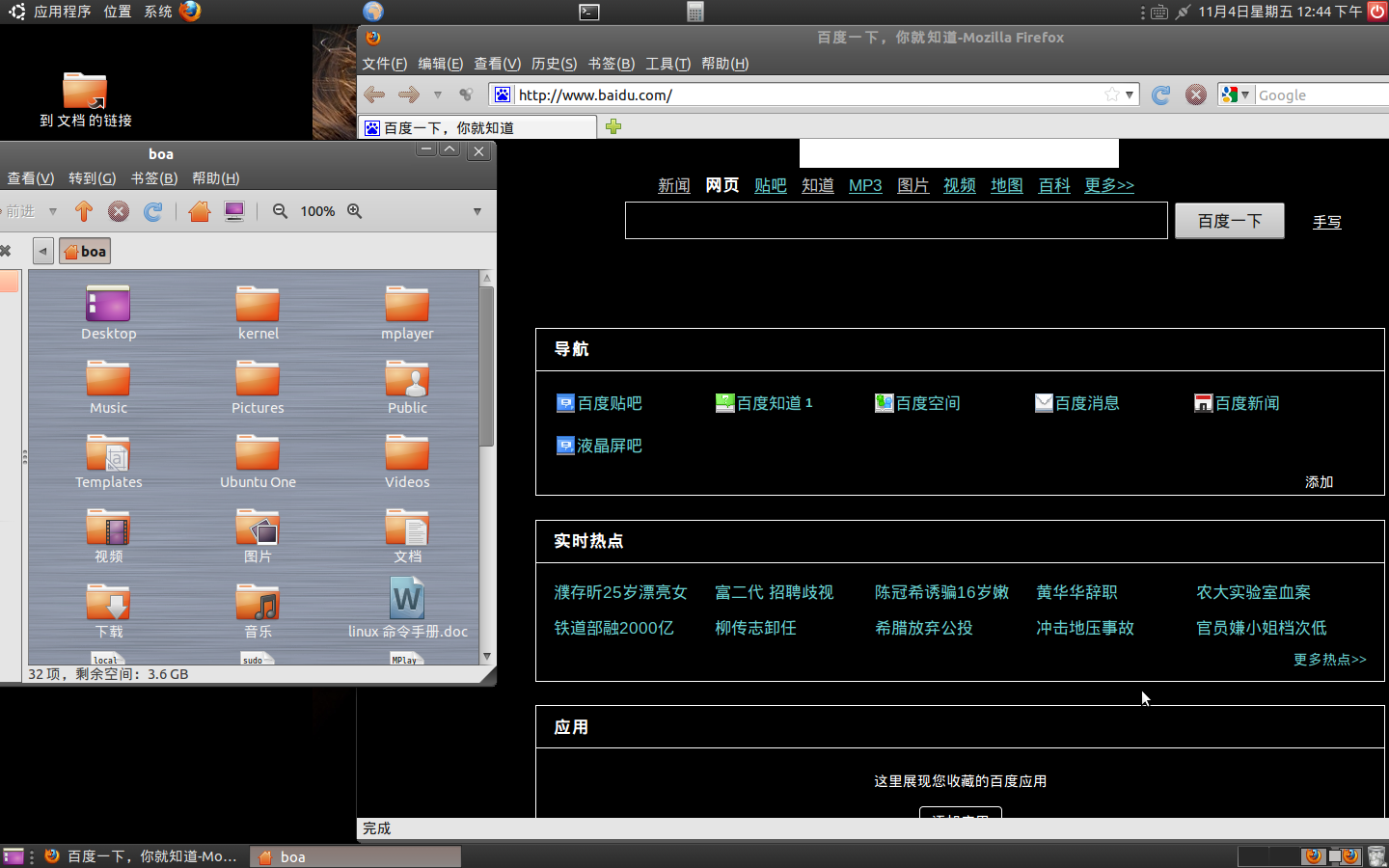The width and height of the screenshot is (1389, 868).
Task: Reload the Baidu page in Firefox
Action: [1161, 95]
